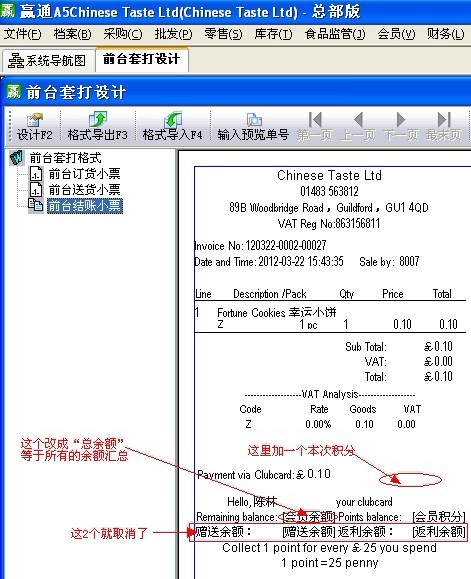The image size is (471, 579).
Task: Open the 零售(S) menu
Action: point(223,34)
